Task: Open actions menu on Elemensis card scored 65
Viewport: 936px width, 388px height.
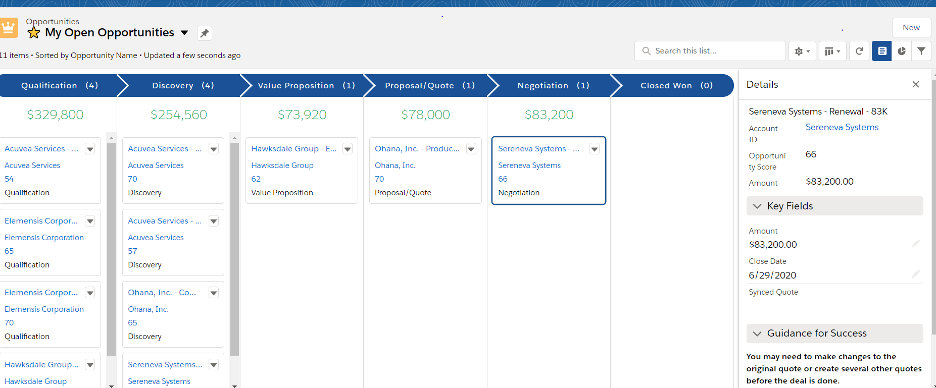Action: tap(90, 221)
